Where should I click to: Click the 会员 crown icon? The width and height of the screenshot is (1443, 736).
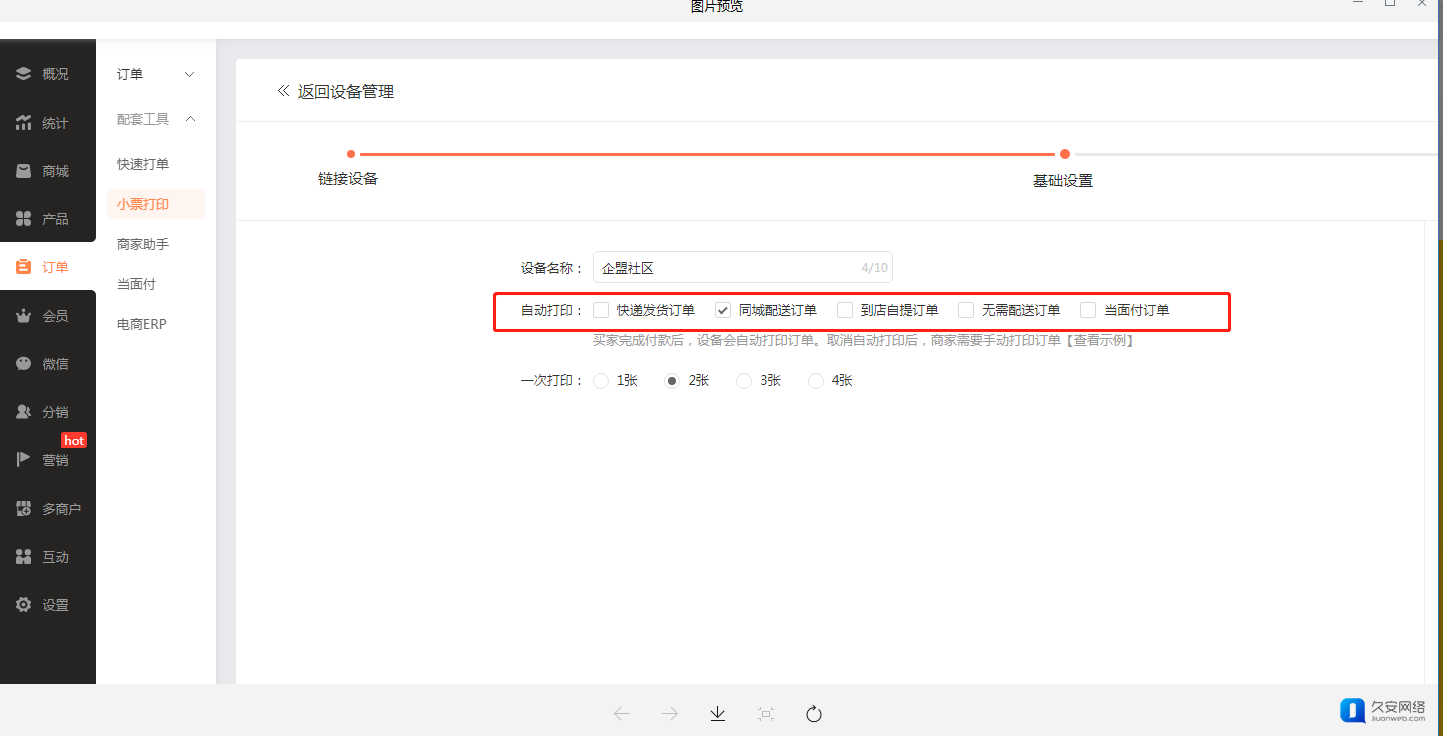point(24,316)
